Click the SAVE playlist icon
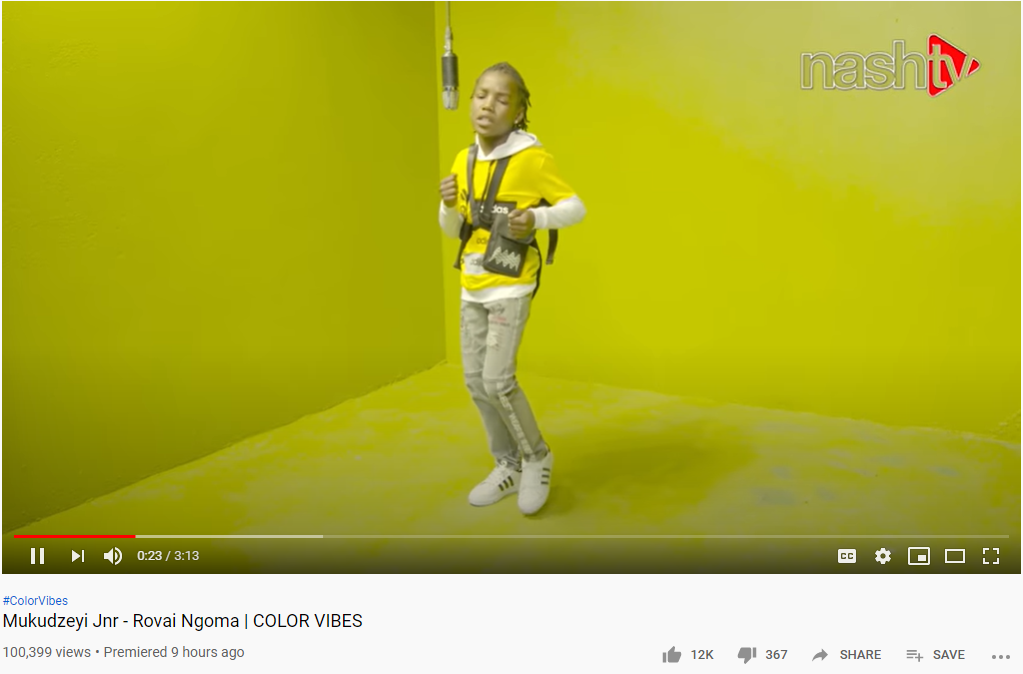The image size is (1023, 674). pyautogui.click(x=915, y=654)
